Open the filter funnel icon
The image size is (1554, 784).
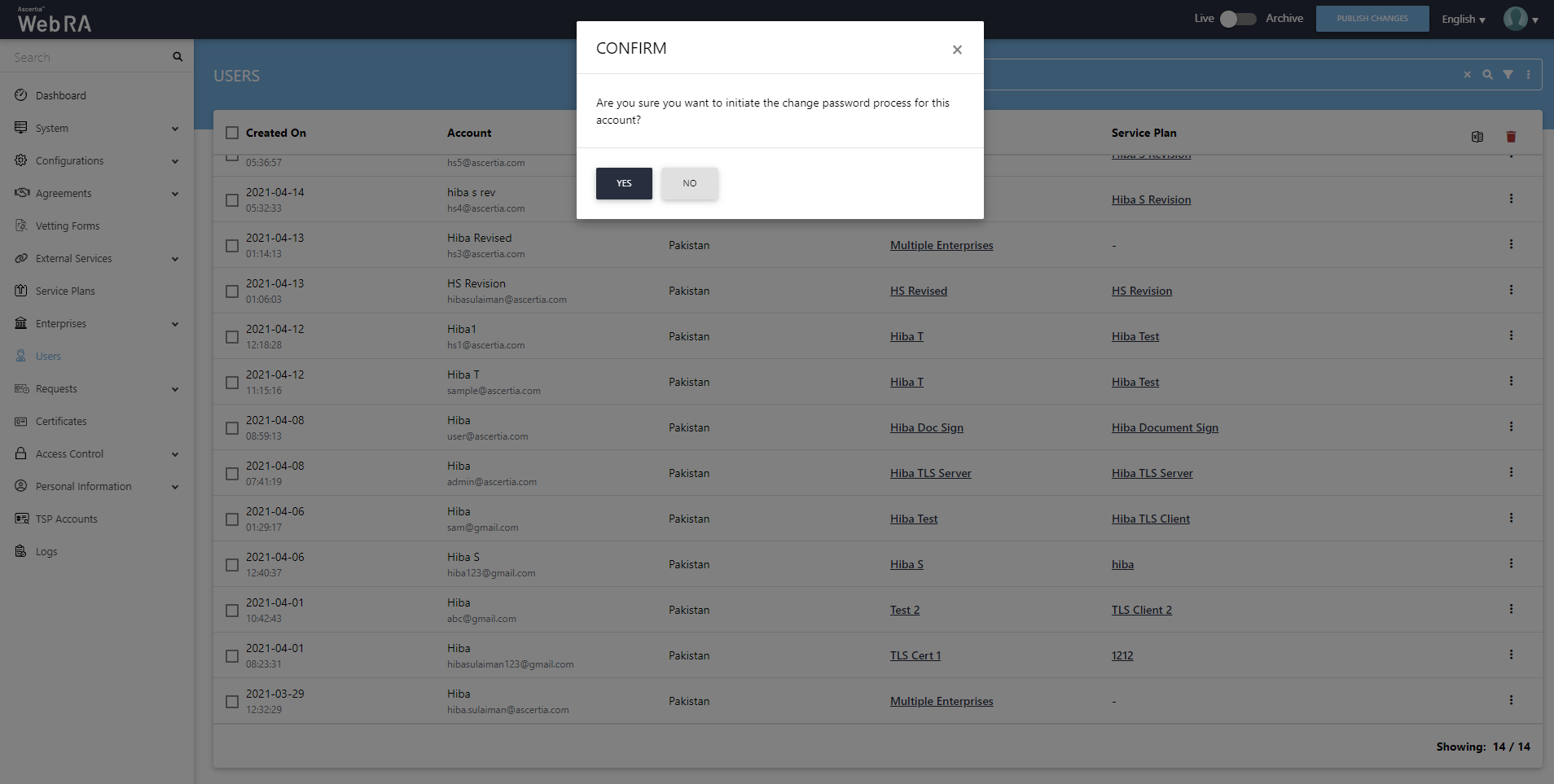click(1508, 74)
